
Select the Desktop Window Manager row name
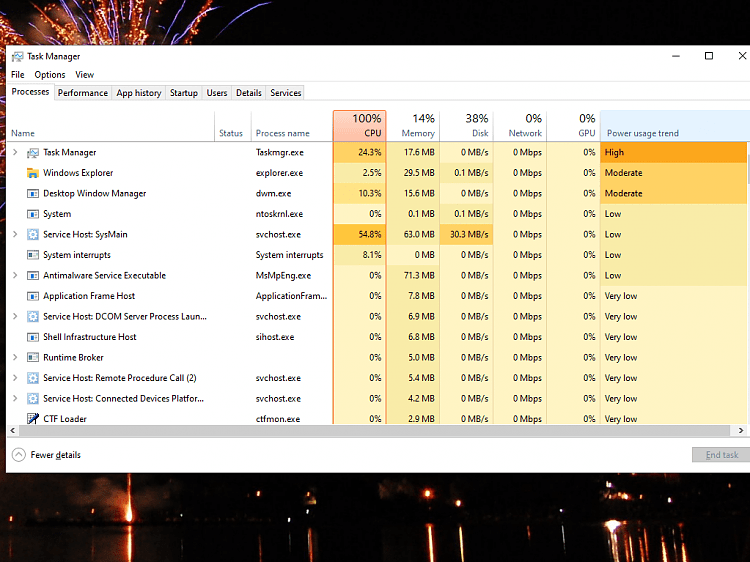click(95, 194)
